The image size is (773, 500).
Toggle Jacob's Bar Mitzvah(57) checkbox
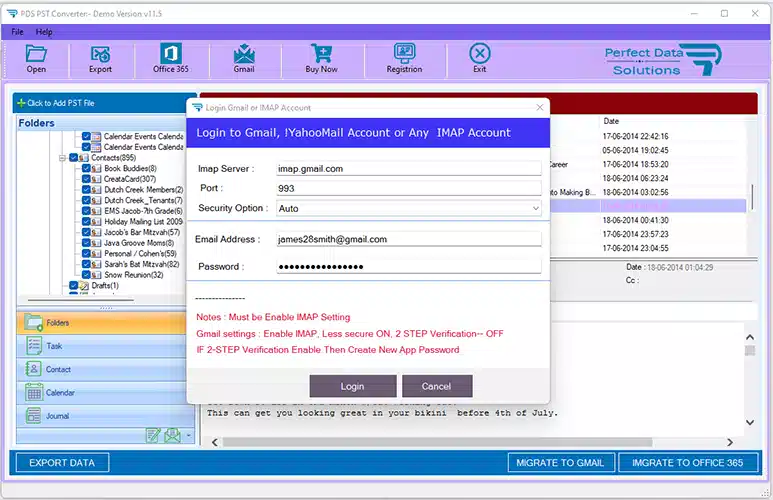[86, 232]
